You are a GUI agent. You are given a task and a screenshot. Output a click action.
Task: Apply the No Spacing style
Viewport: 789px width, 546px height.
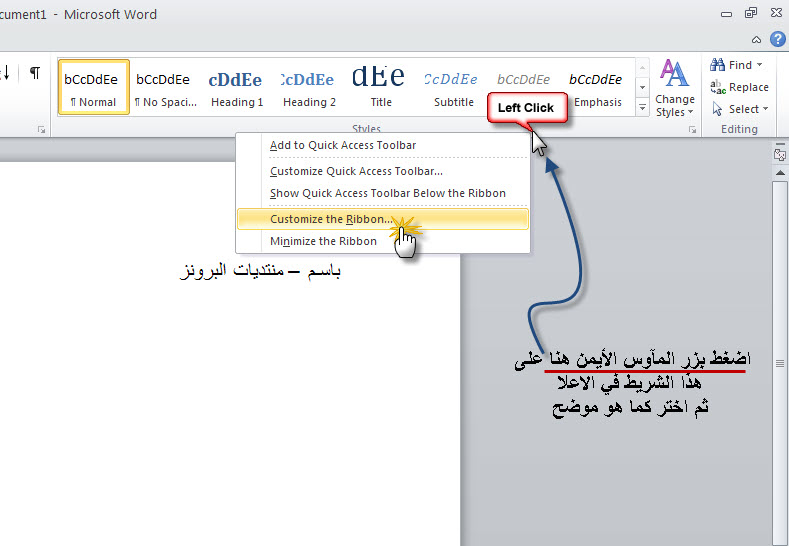tap(165, 87)
